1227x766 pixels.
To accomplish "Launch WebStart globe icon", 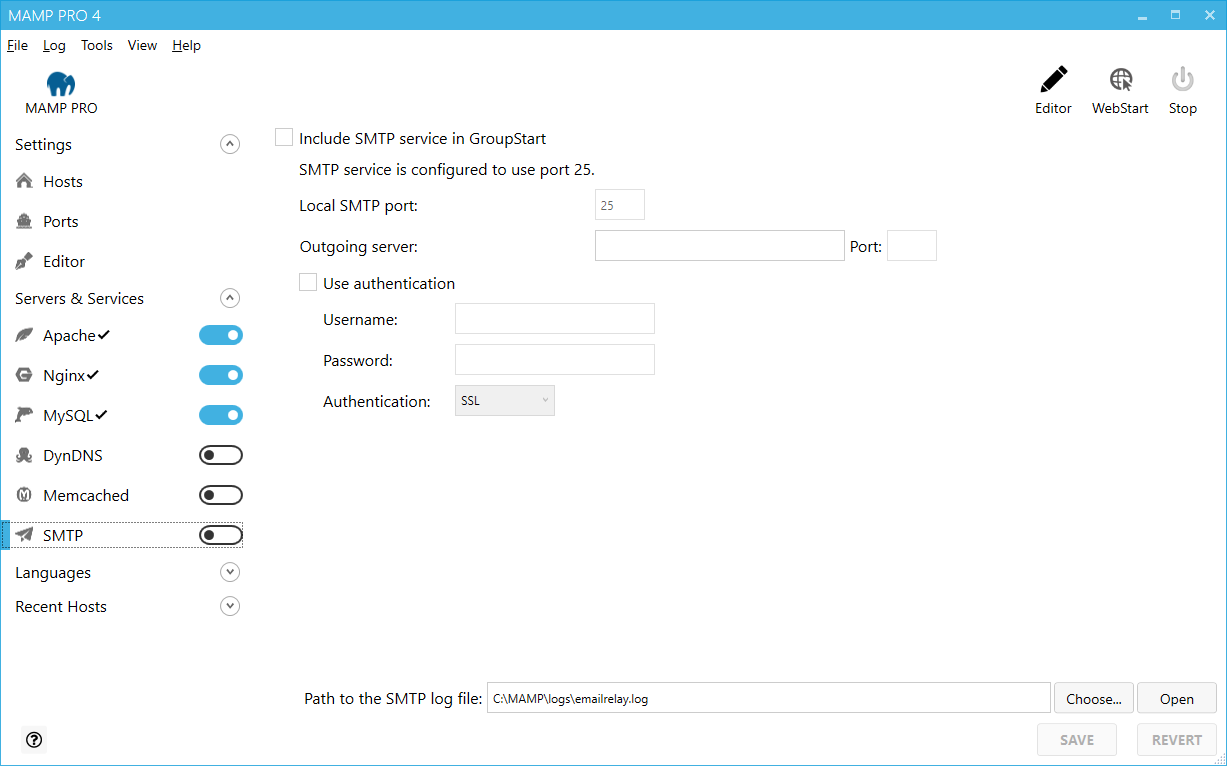I will 1121,80.
